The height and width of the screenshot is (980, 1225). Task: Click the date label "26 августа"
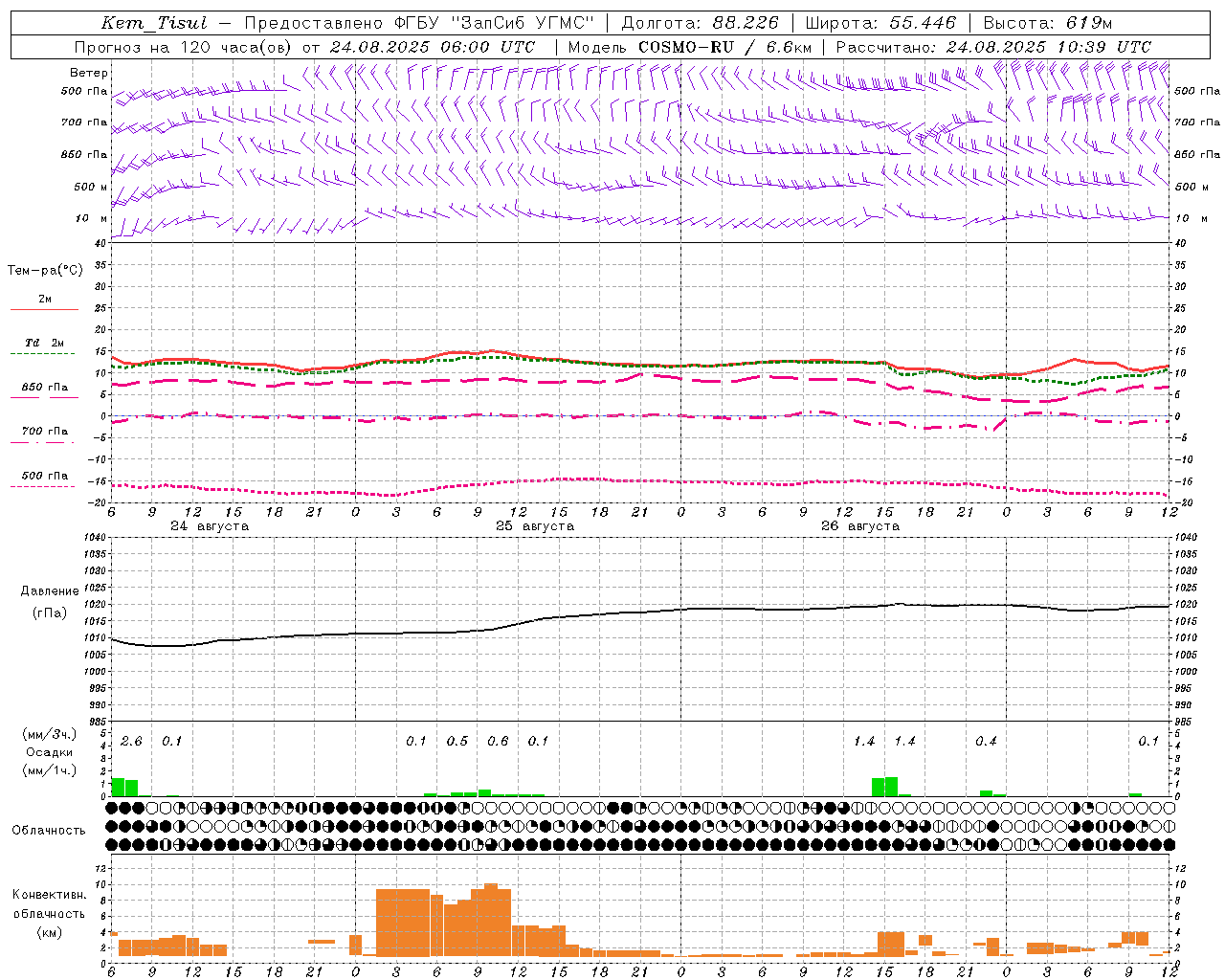coord(860,526)
